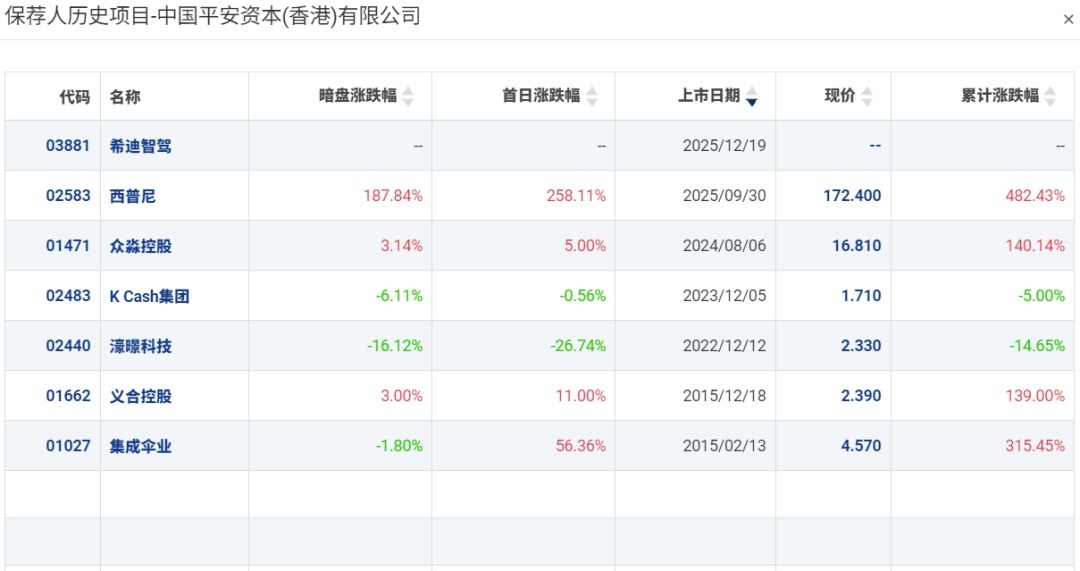The image size is (1080, 571).
Task: Select listing date 2015/02/13
Action: 724,446
